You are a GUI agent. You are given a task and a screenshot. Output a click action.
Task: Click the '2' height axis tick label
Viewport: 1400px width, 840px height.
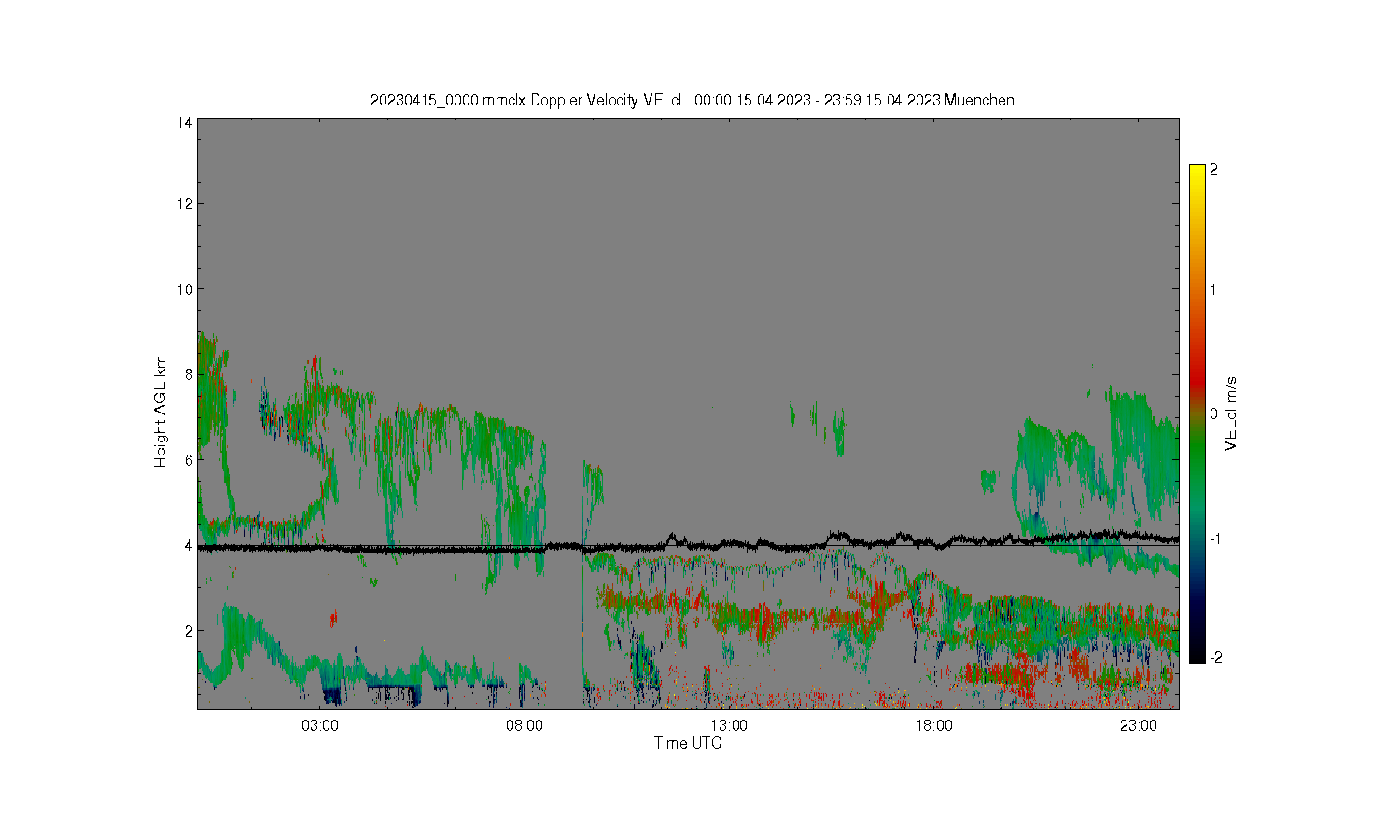[189, 630]
